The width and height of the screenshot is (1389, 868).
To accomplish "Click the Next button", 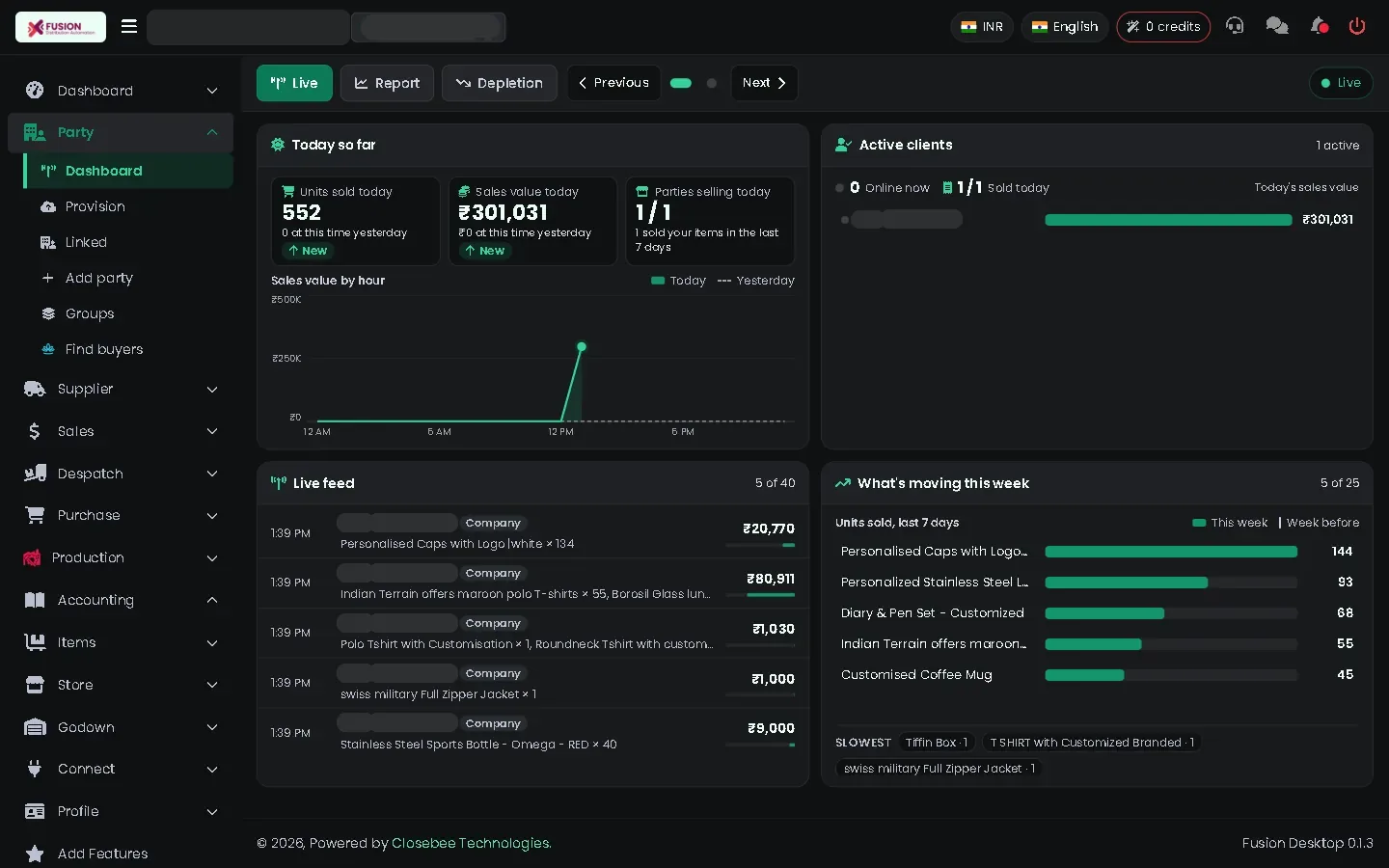I will click(764, 83).
